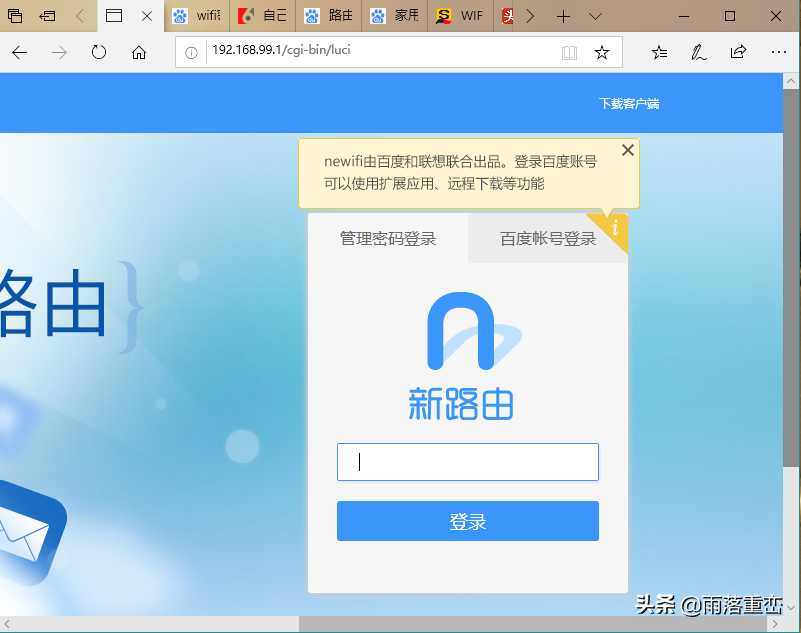The image size is (801, 633).
Task: Switch to the '家用' browser tab
Action: click(394, 16)
